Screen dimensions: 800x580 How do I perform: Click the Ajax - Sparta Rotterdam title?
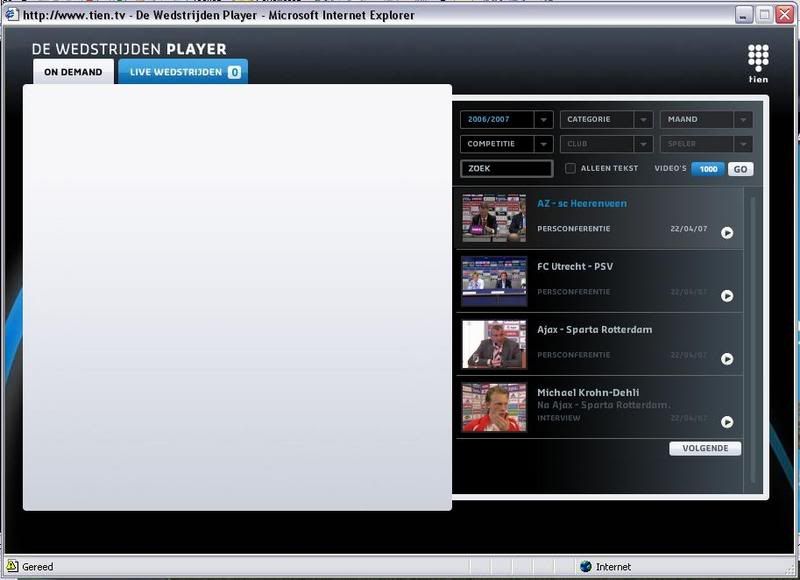pyautogui.click(x=594, y=330)
